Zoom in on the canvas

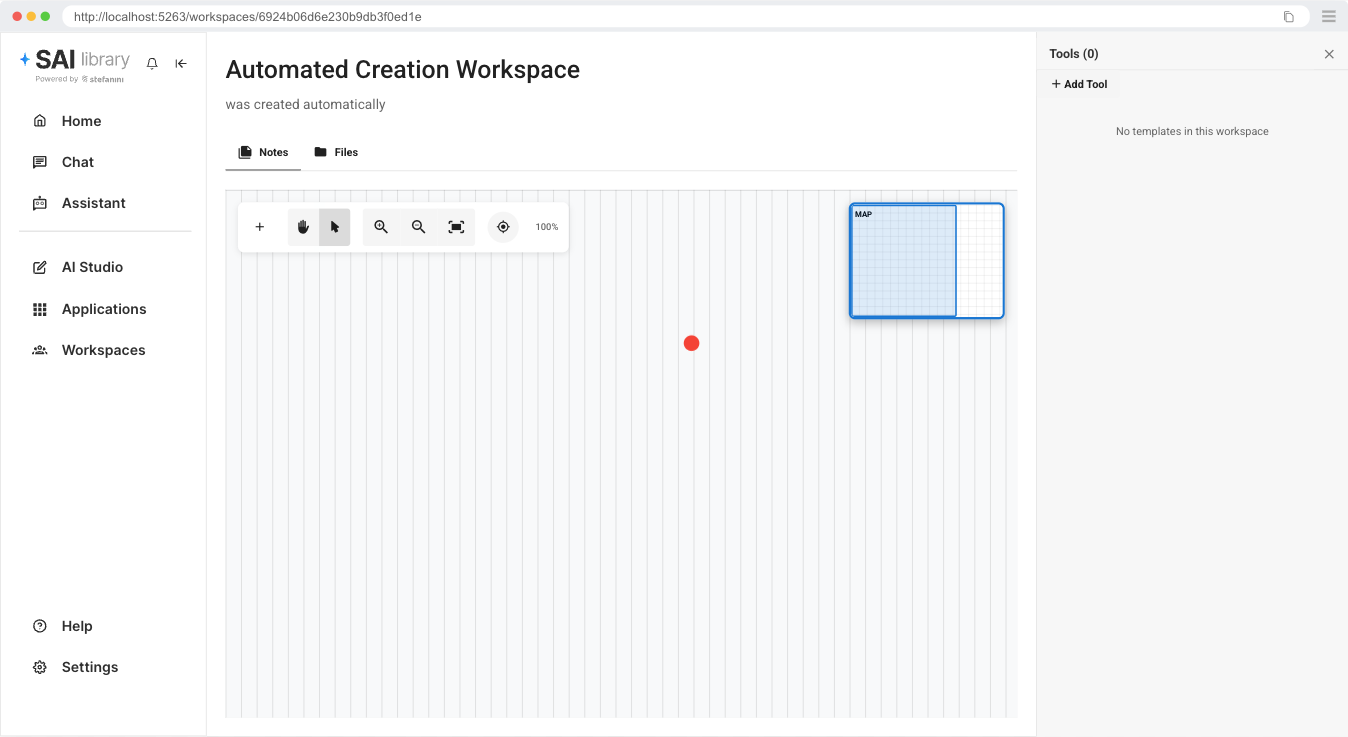pyautogui.click(x=381, y=227)
